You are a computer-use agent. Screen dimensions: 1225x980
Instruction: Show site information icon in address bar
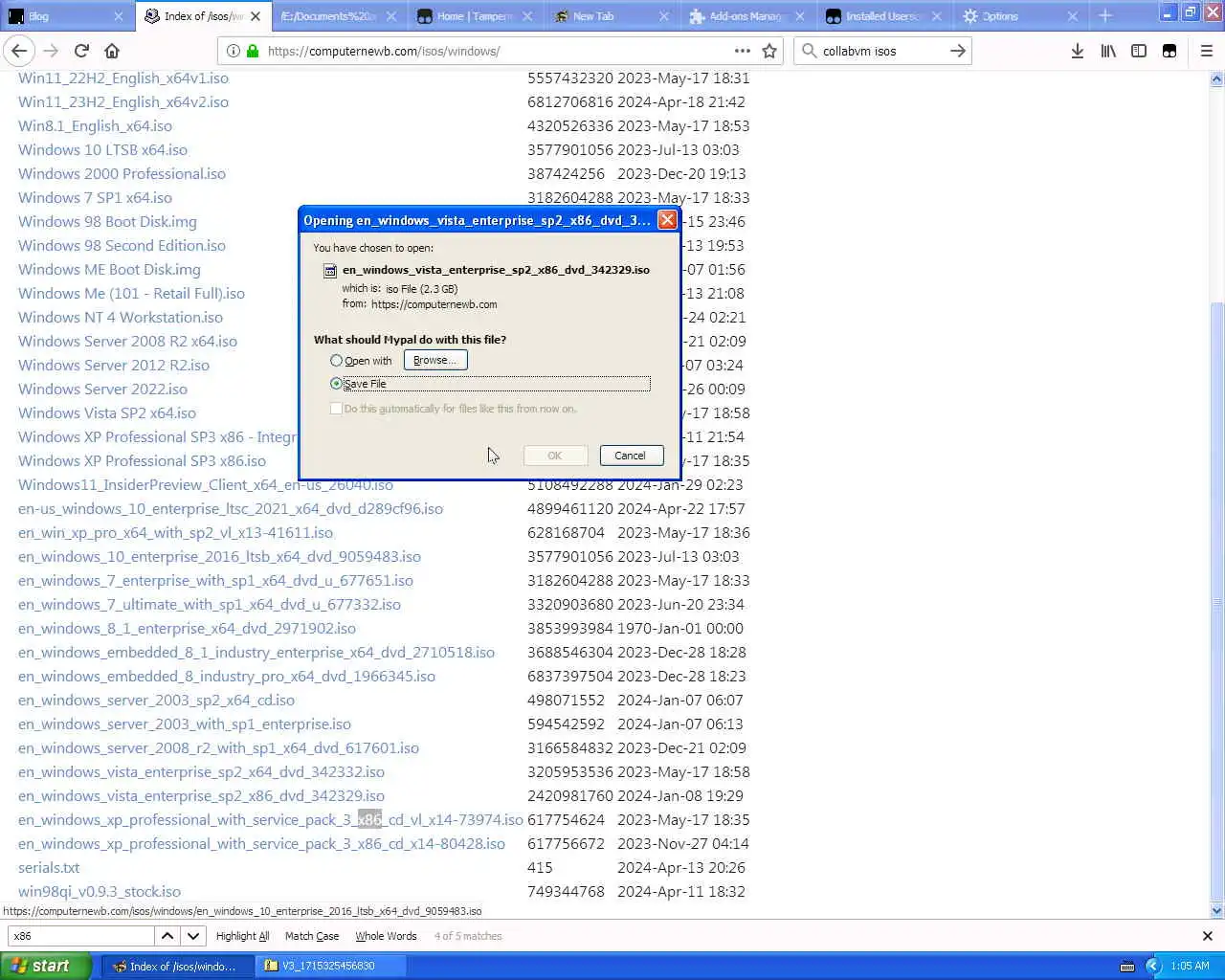point(233,51)
